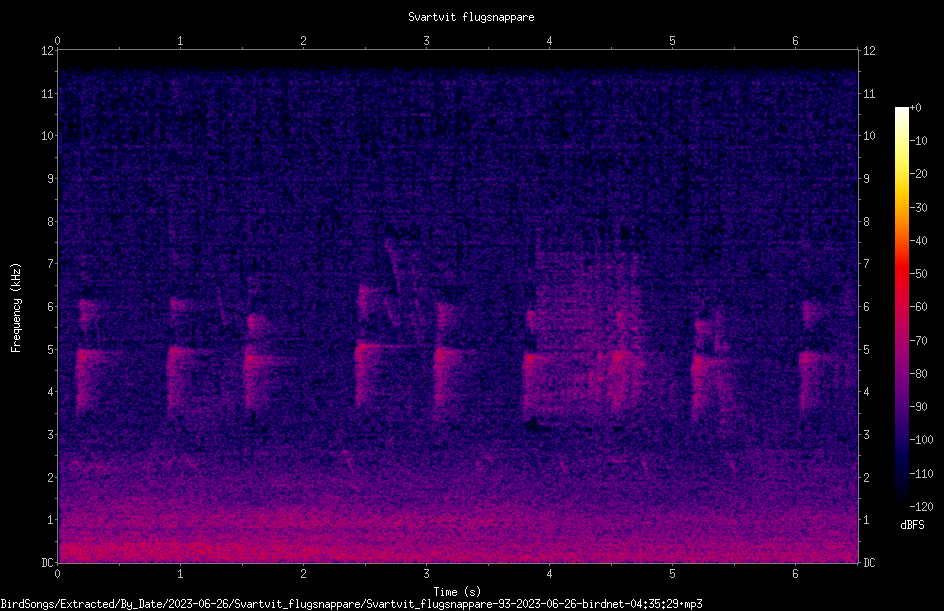Click the "11" tick on left frequency axis
The width and height of the screenshot is (944, 611).
pyautogui.click(x=48, y=93)
